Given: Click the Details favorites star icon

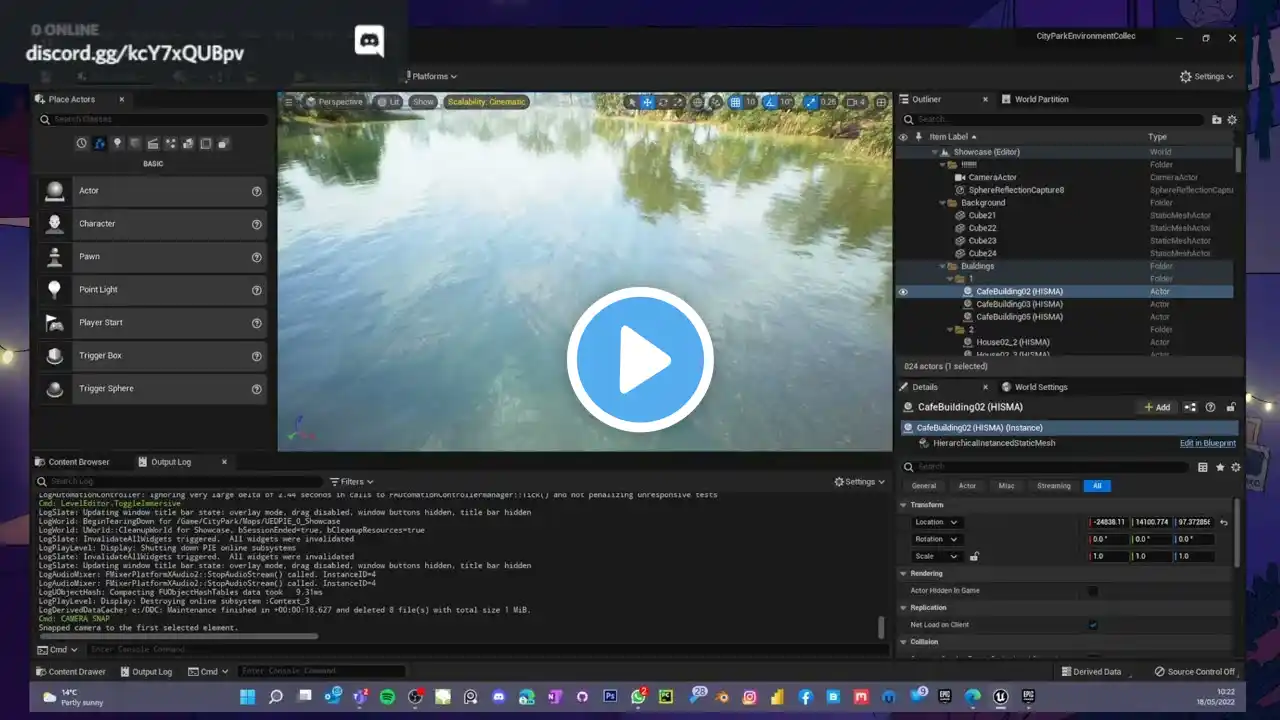Looking at the screenshot, I should tap(1219, 467).
